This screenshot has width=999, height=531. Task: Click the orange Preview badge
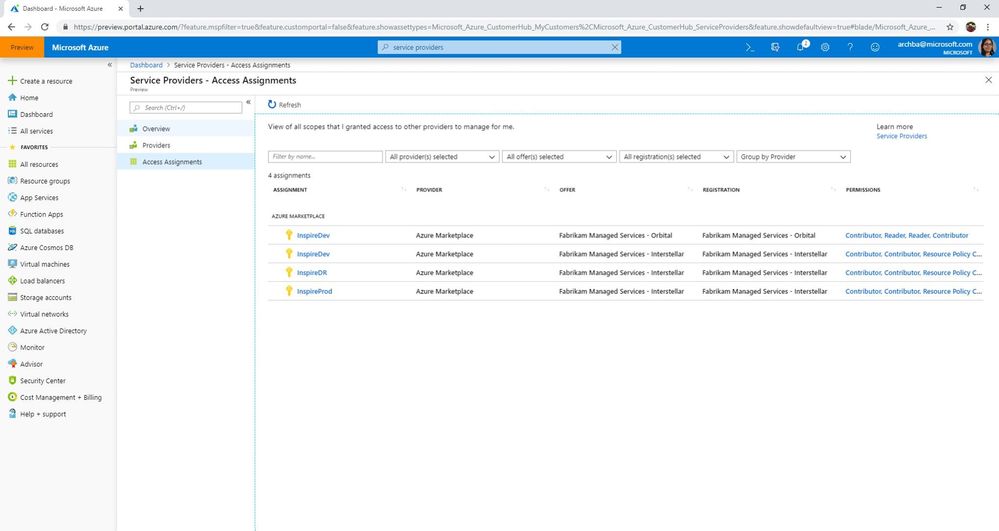[22, 47]
